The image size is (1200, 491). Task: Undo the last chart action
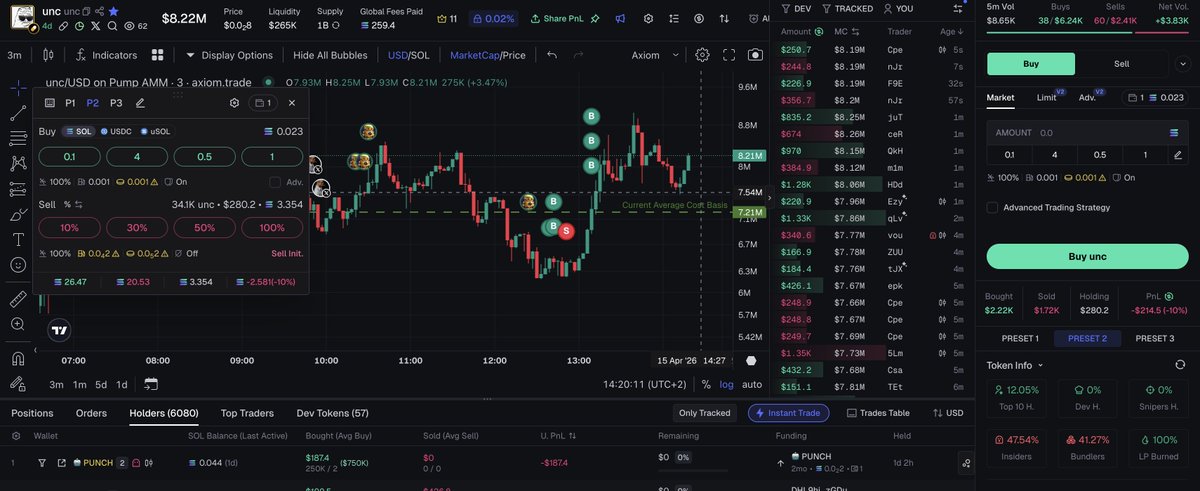tap(552, 55)
